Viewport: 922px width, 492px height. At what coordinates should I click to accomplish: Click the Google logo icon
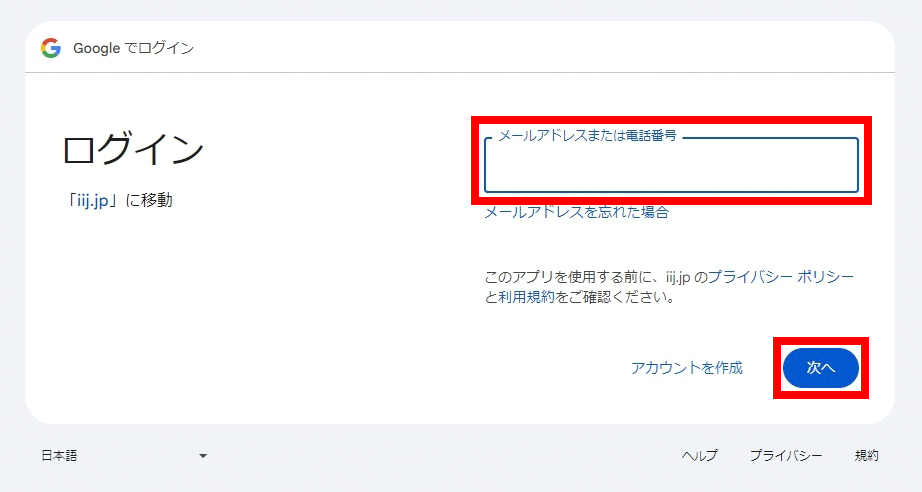pyautogui.click(x=51, y=48)
